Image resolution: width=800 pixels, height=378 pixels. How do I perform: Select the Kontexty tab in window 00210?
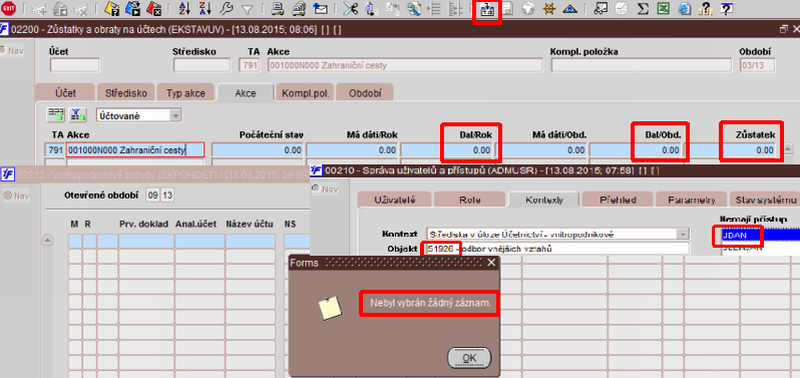tap(544, 199)
